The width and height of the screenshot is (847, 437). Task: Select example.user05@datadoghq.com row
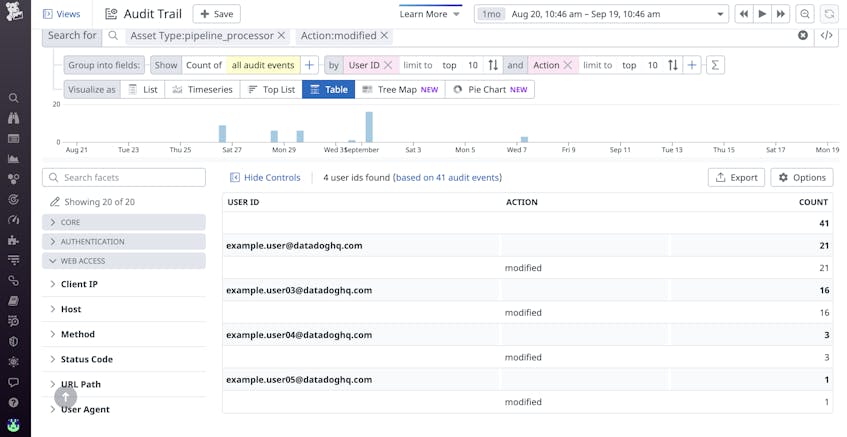pyautogui.click(x=527, y=380)
